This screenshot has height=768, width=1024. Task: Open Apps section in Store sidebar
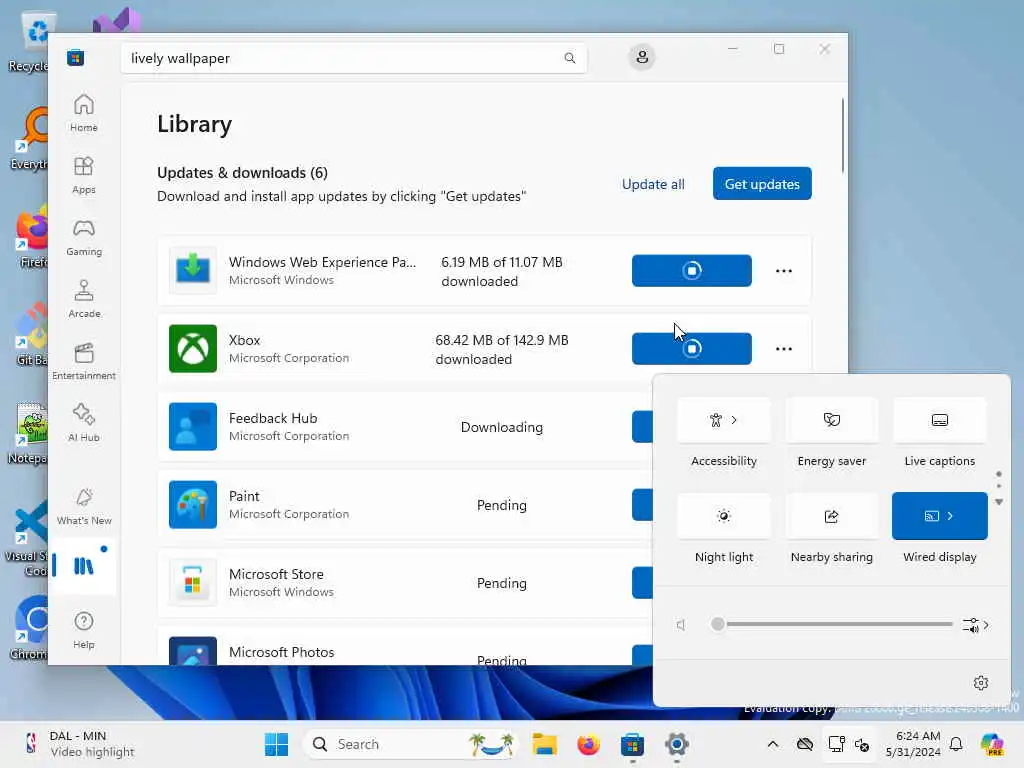tap(84, 175)
